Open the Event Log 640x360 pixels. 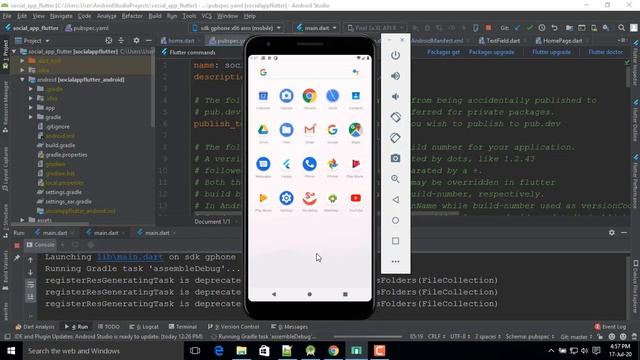pyautogui.click(x=610, y=327)
